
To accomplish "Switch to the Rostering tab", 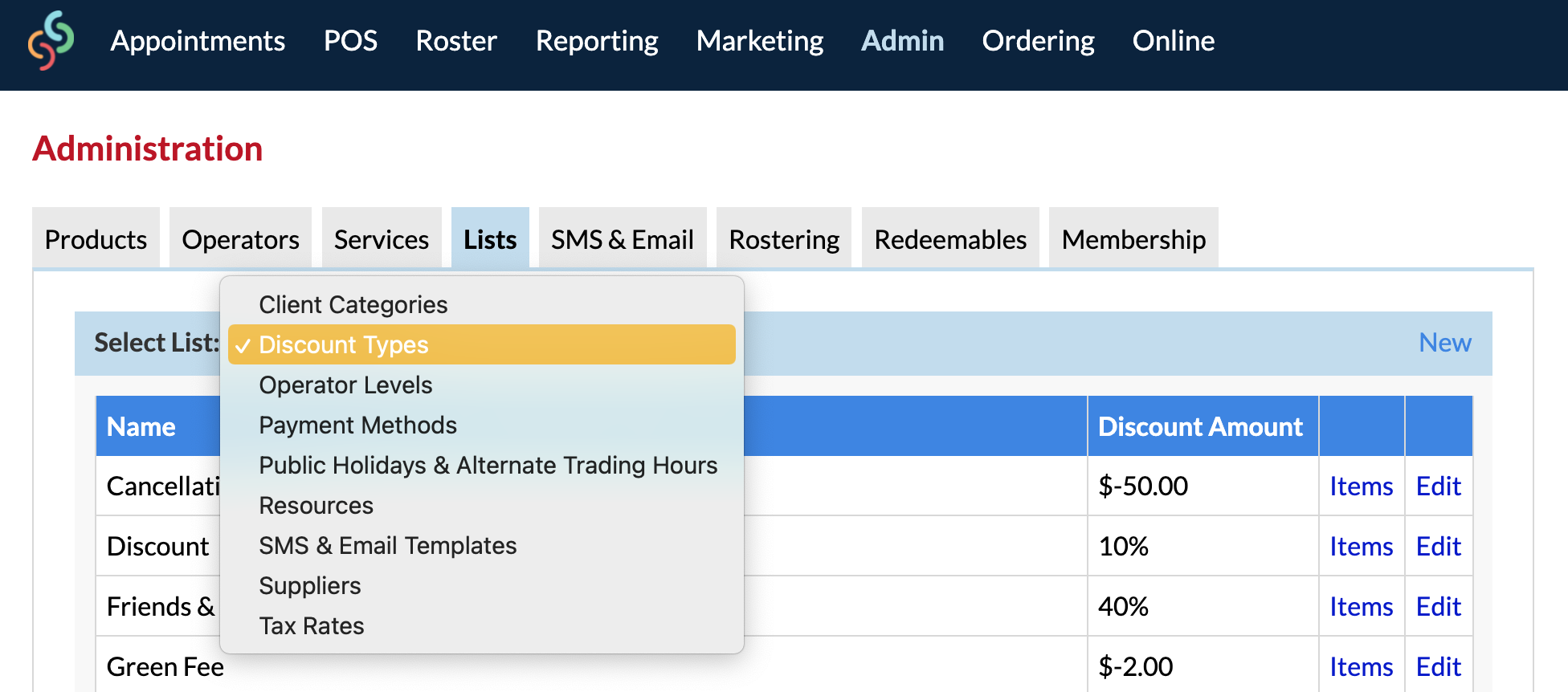I will point(784,238).
